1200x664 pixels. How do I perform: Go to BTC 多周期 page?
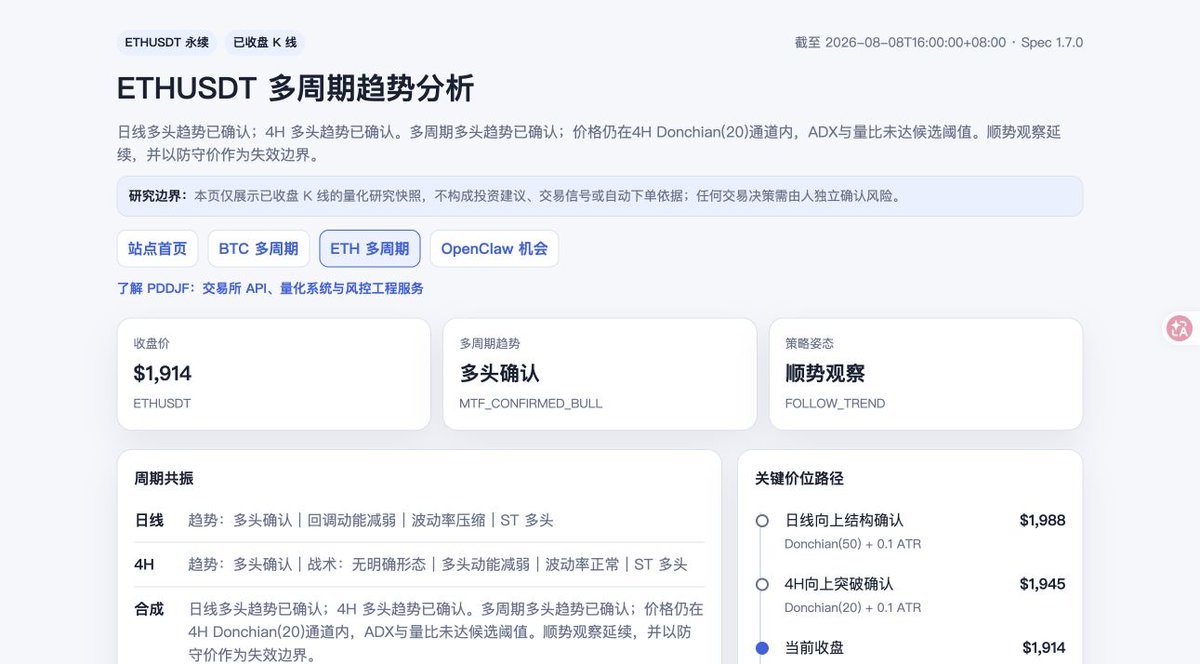pyautogui.click(x=259, y=249)
